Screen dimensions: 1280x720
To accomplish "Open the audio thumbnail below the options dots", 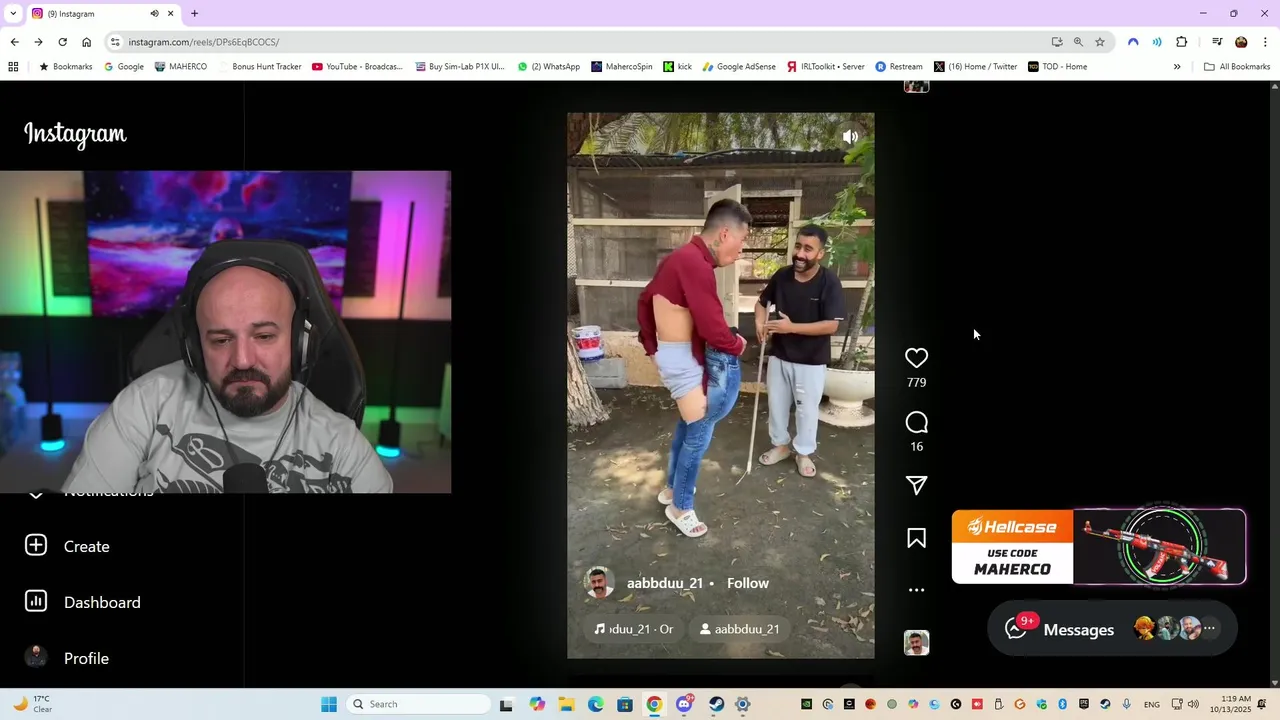I will (x=916, y=643).
